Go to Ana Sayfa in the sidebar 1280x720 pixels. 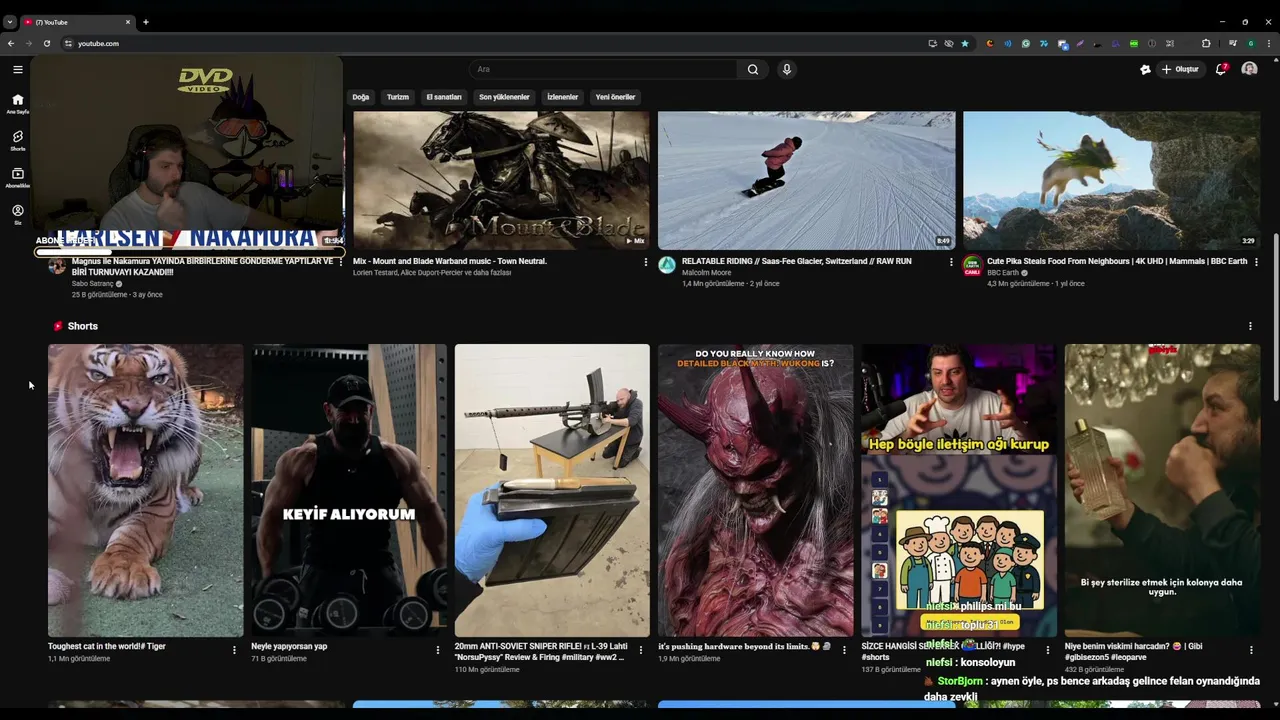[x=18, y=103]
